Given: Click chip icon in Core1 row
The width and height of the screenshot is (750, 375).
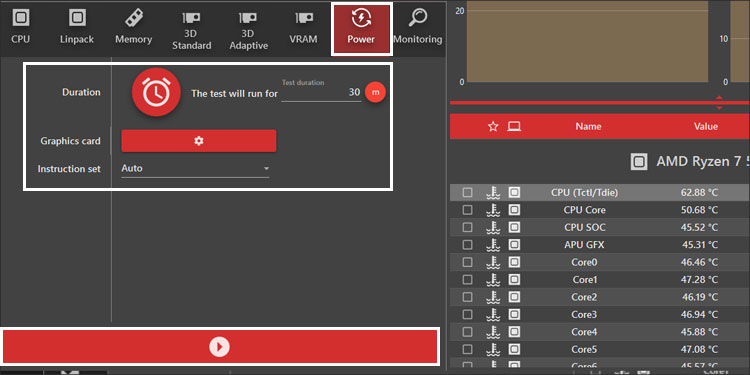Looking at the screenshot, I should tap(514, 279).
